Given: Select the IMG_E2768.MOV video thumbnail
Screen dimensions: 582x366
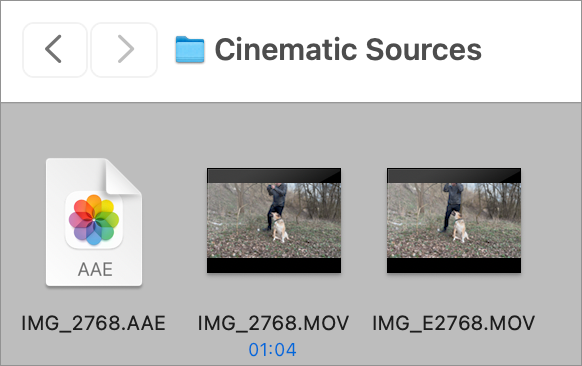Looking at the screenshot, I should [454, 220].
